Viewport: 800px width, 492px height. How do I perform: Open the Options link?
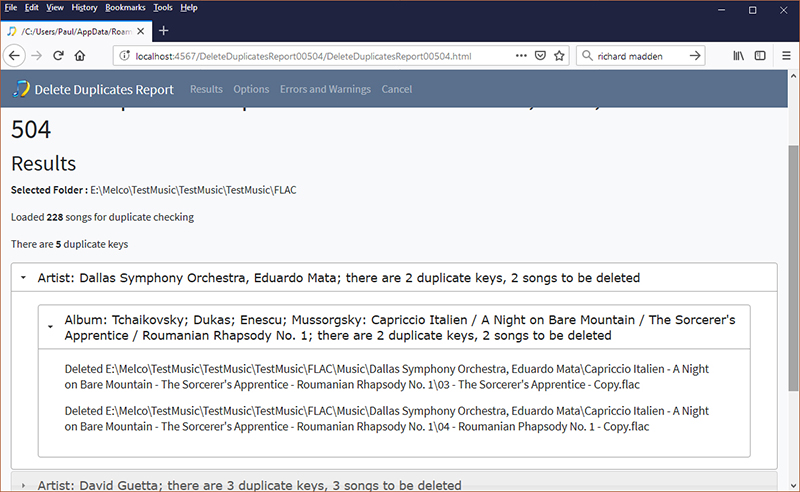click(251, 89)
